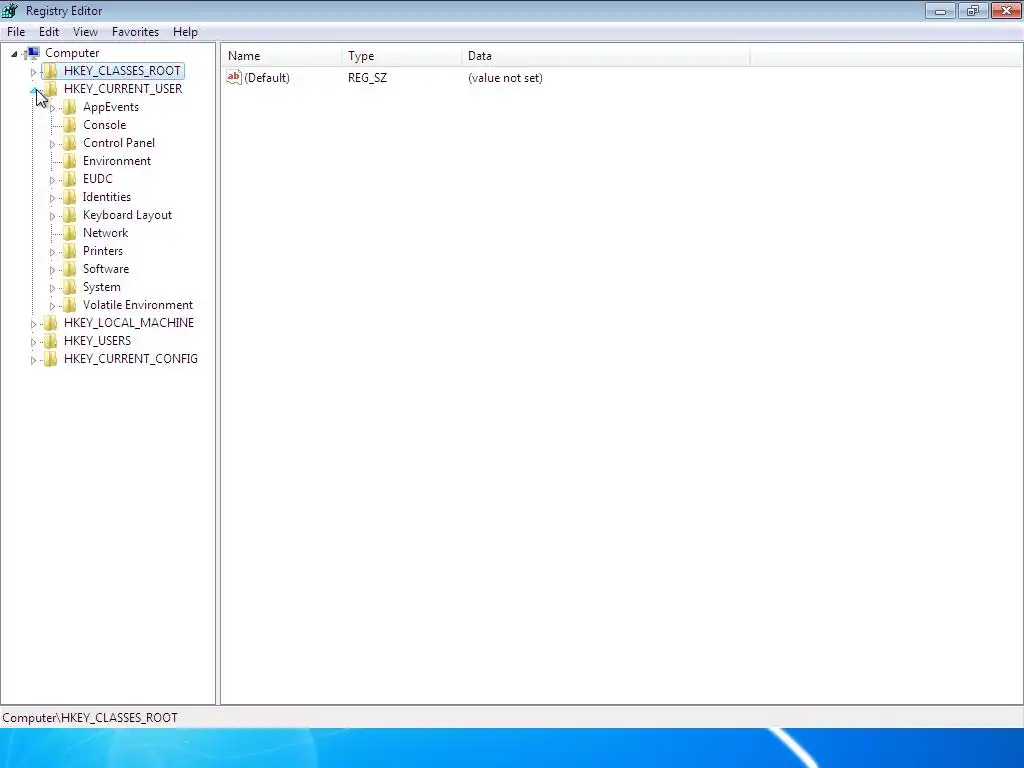Image resolution: width=1024 pixels, height=768 pixels.
Task: Click the HKEY_CURRENT_CONFIG folder icon
Action: [x=50, y=359]
